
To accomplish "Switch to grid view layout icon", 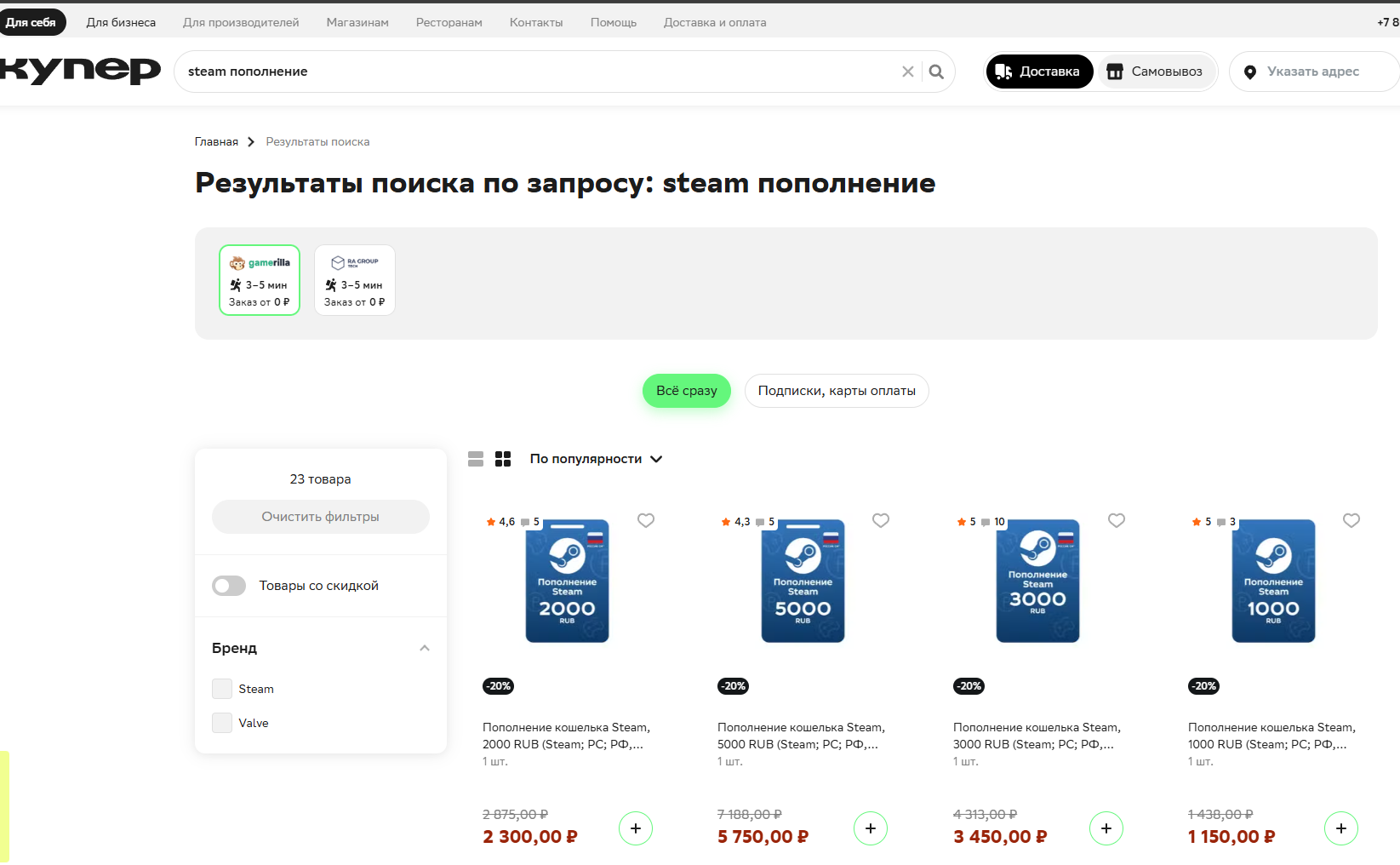I will coord(503,459).
